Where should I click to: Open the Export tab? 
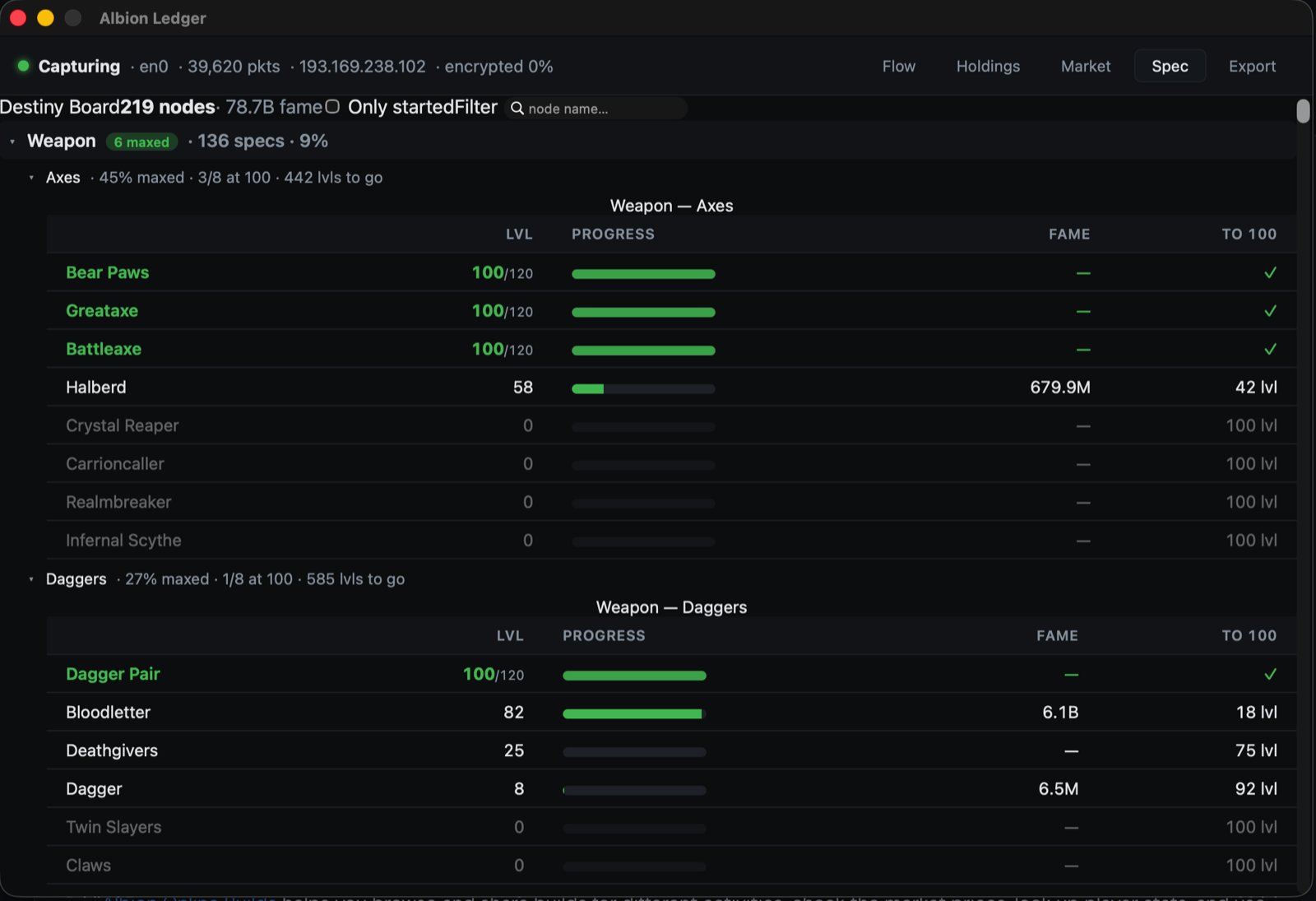[1252, 66]
